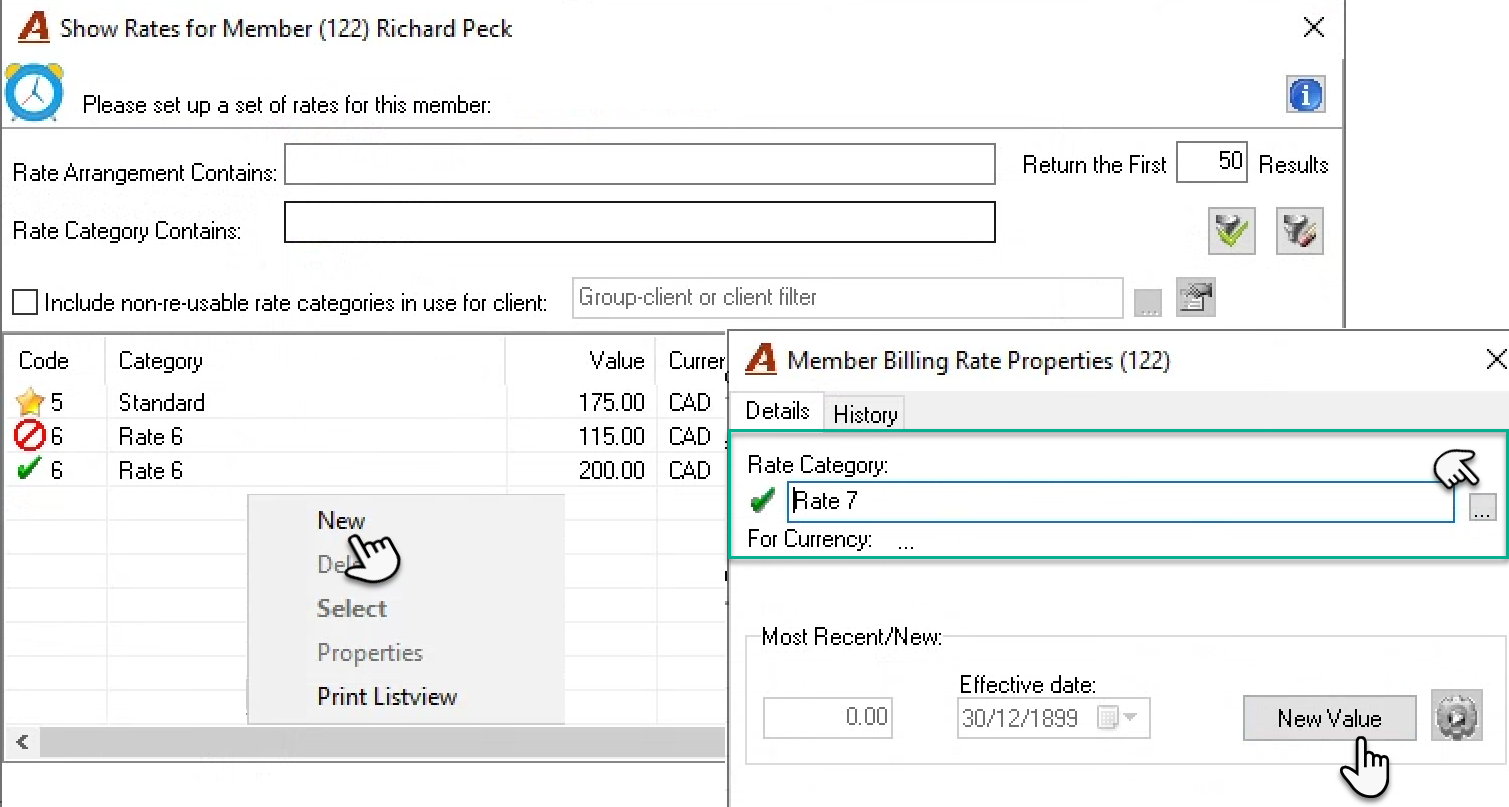Clear the filter using the eraser funnel icon

tap(1300, 232)
